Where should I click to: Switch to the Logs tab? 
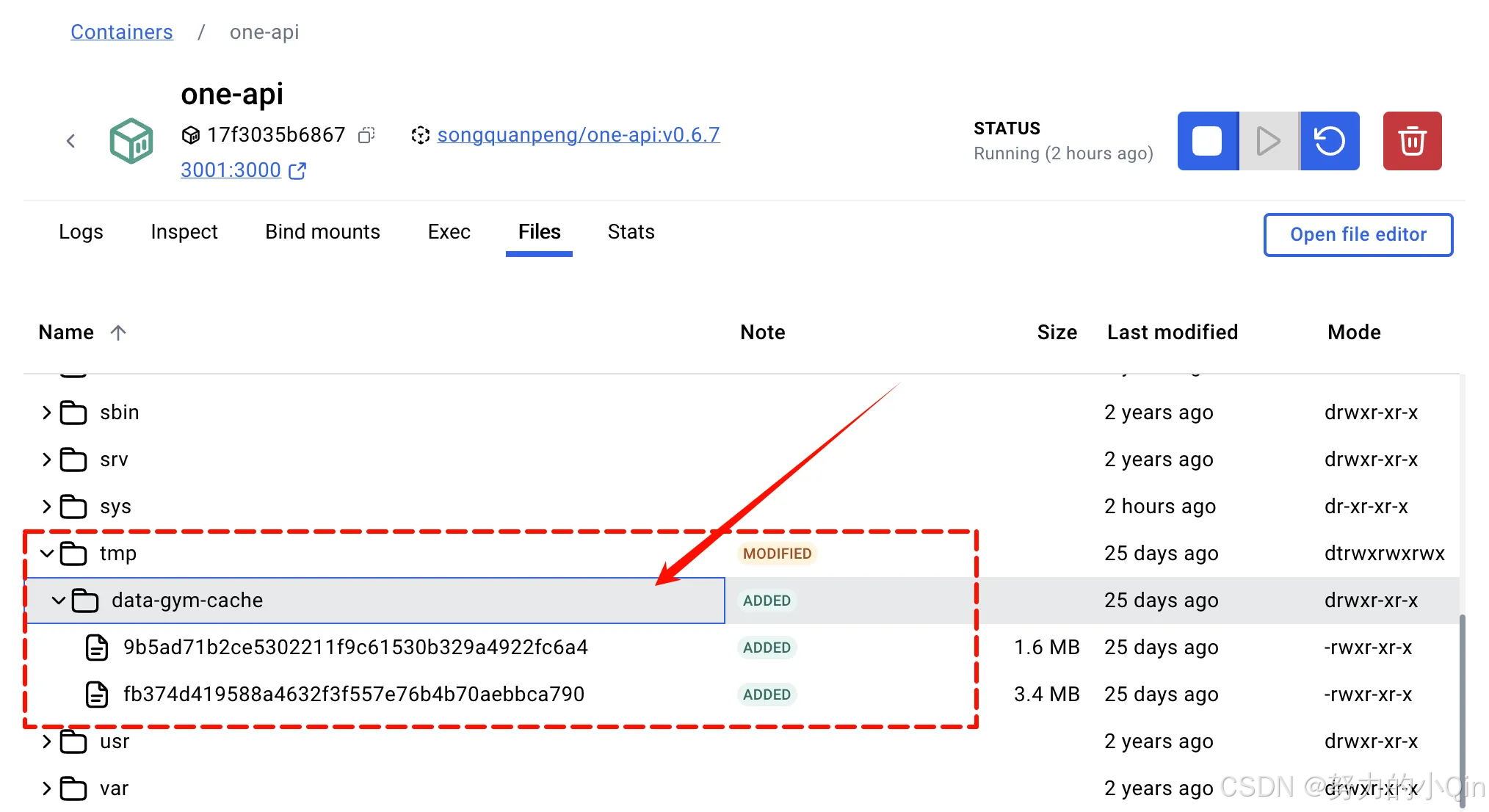coord(81,232)
